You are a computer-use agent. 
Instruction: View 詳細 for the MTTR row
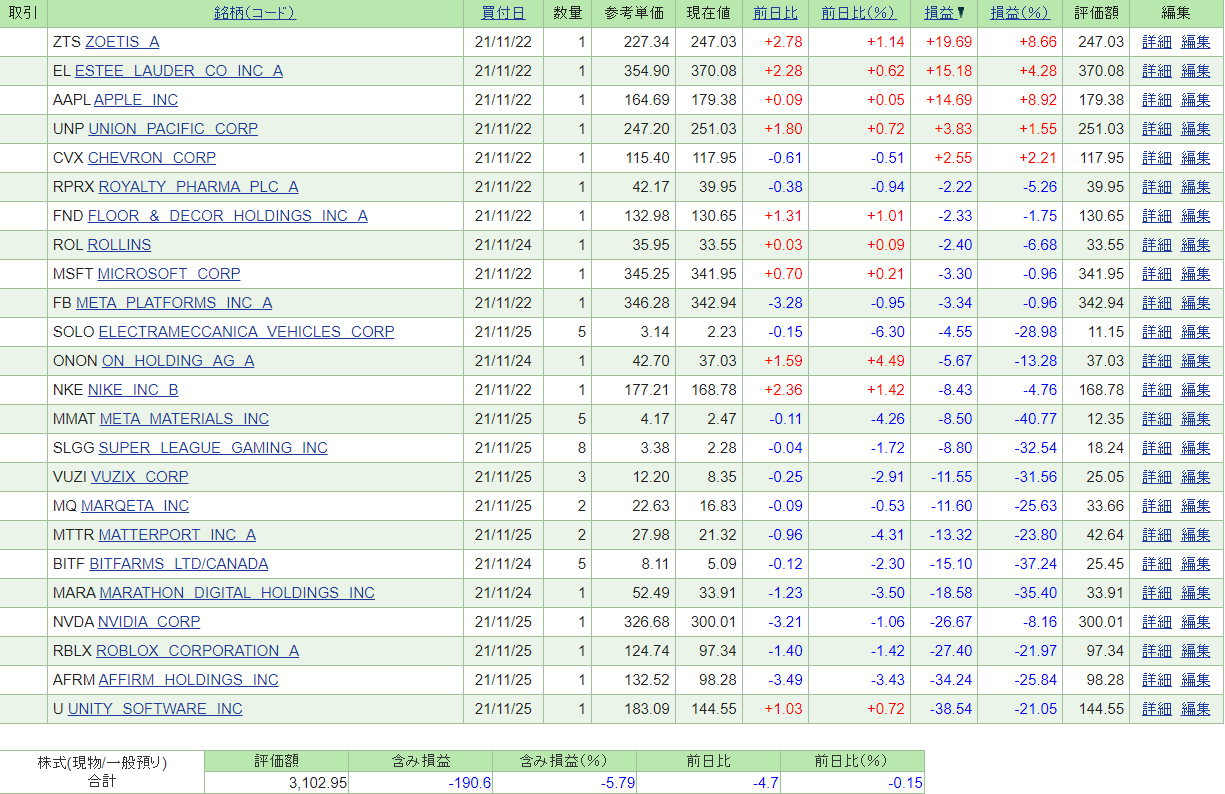point(1157,535)
